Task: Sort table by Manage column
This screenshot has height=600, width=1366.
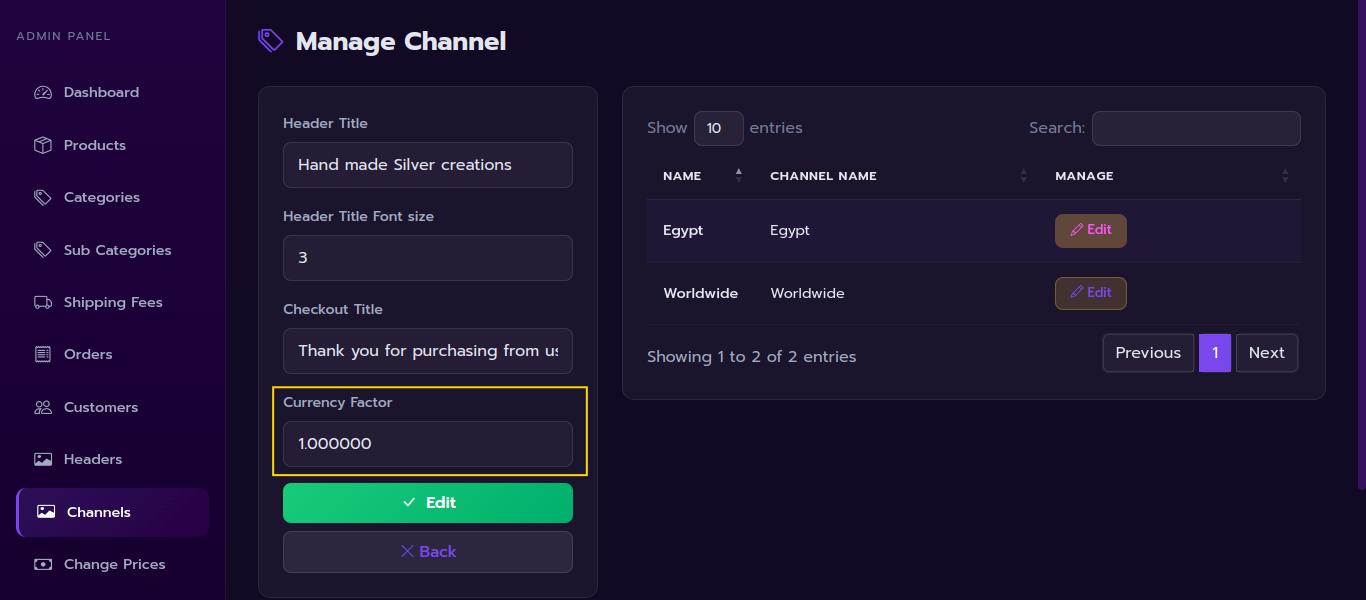Action: point(1170,176)
